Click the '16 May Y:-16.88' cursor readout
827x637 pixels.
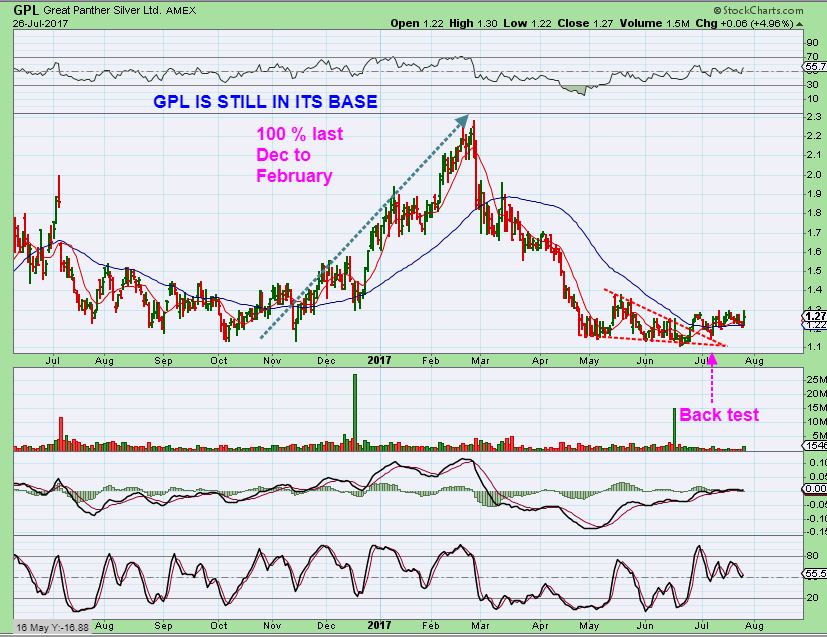pos(52,628)
